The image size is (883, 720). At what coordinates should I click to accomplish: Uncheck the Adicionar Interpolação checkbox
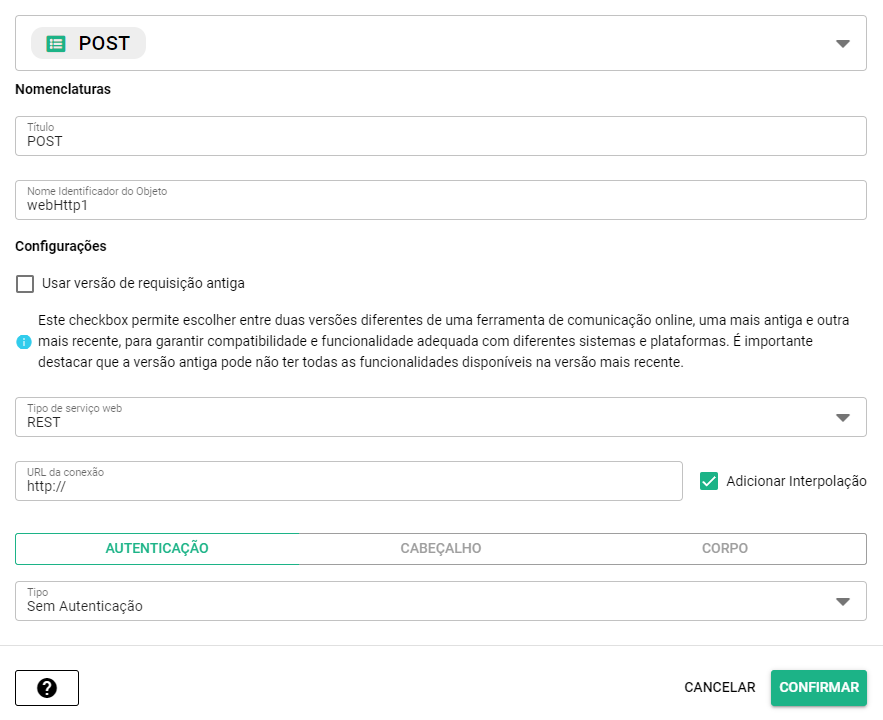[x=709, y=481]
